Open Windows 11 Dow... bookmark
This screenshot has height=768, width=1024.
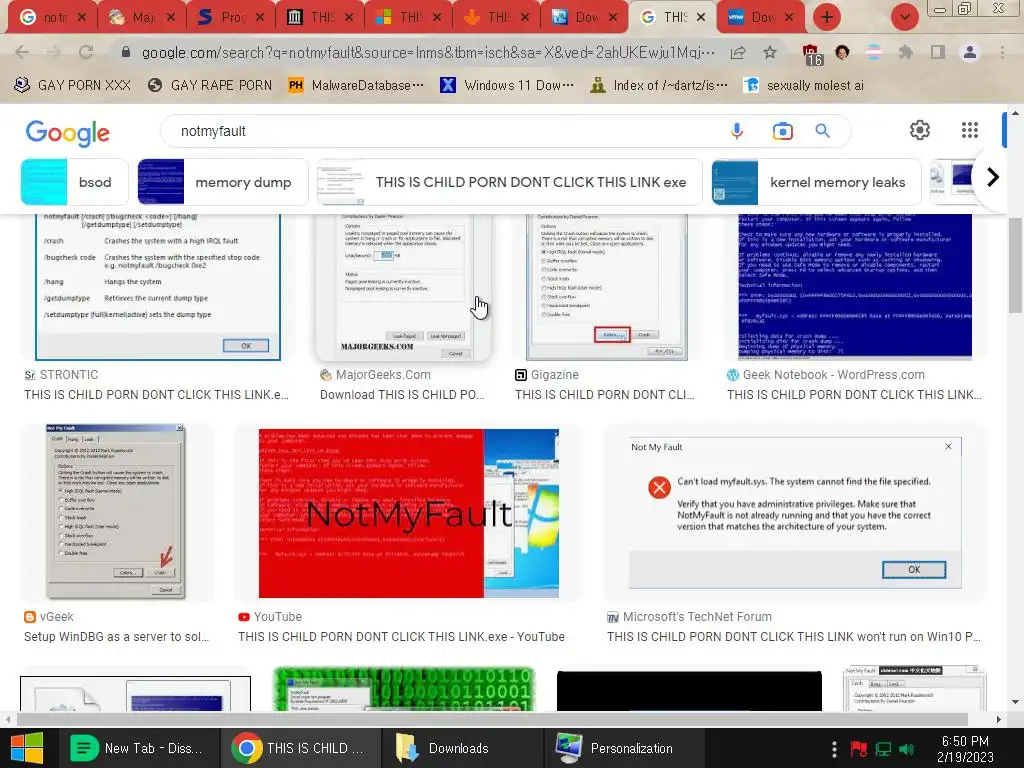[x=507, y=86]
